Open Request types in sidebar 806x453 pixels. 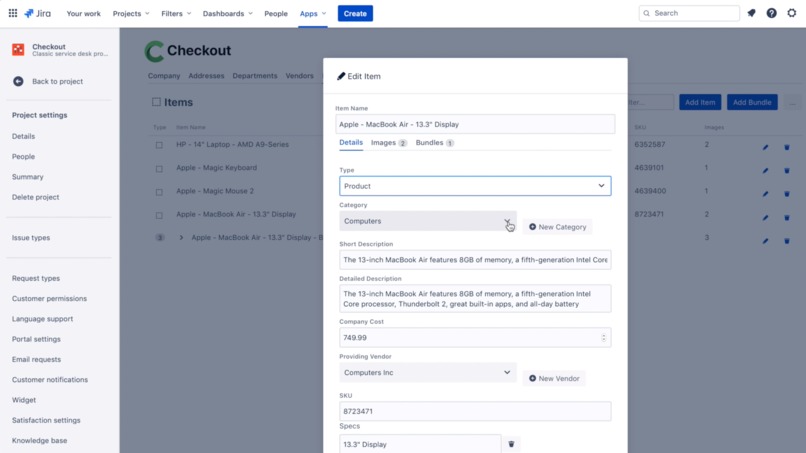(x=36, y=278)
